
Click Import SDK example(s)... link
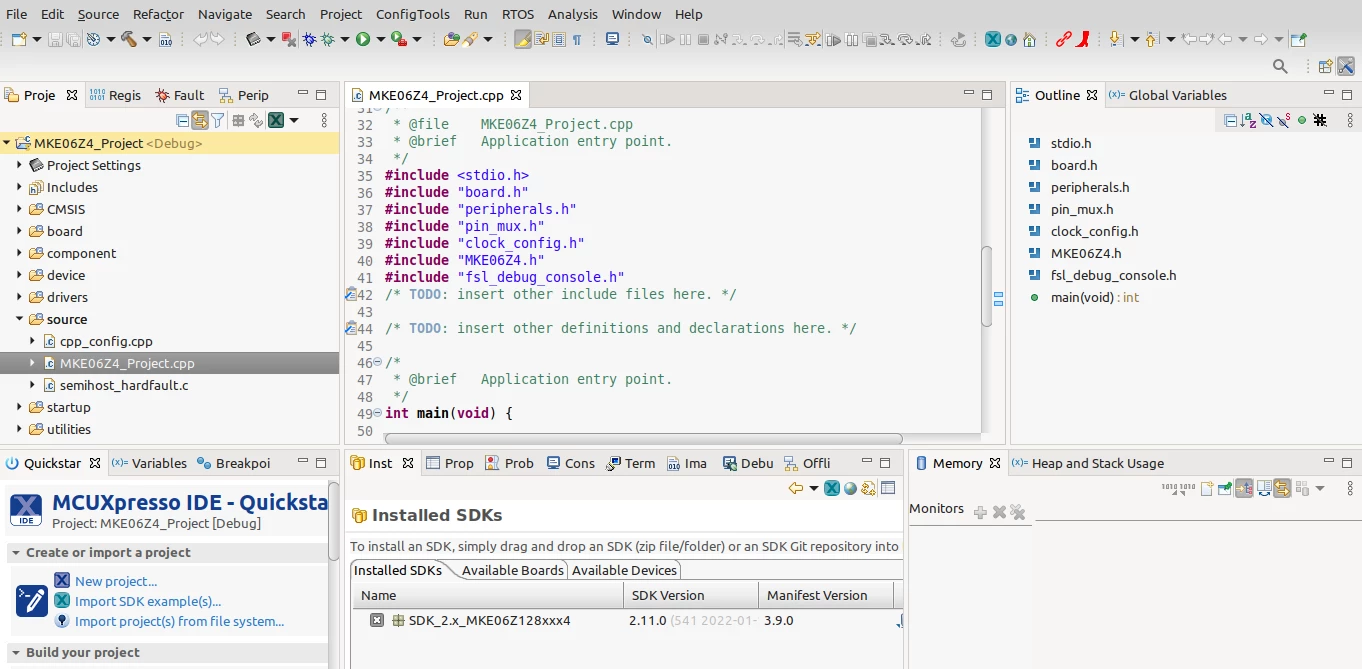click(x=148, y=601)
